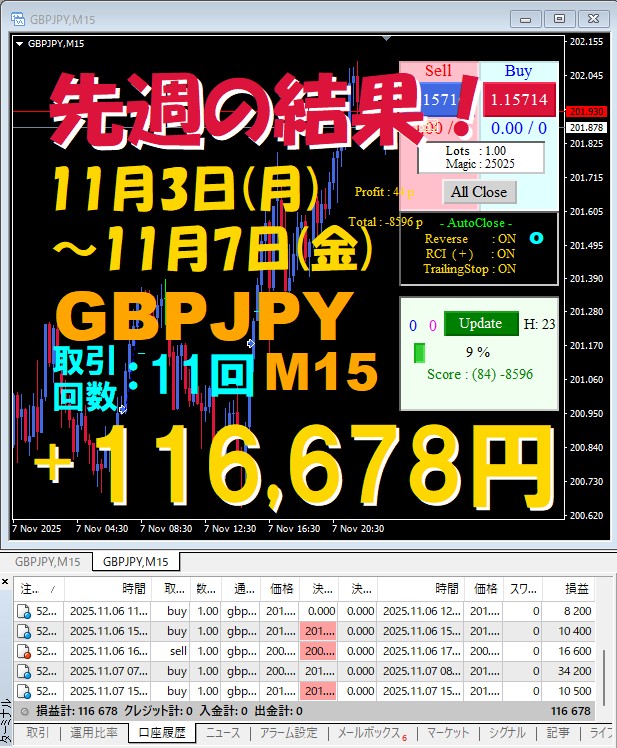
Task: Maximize the GBPJPY,M15 chart window
Action: coord(559,19)
